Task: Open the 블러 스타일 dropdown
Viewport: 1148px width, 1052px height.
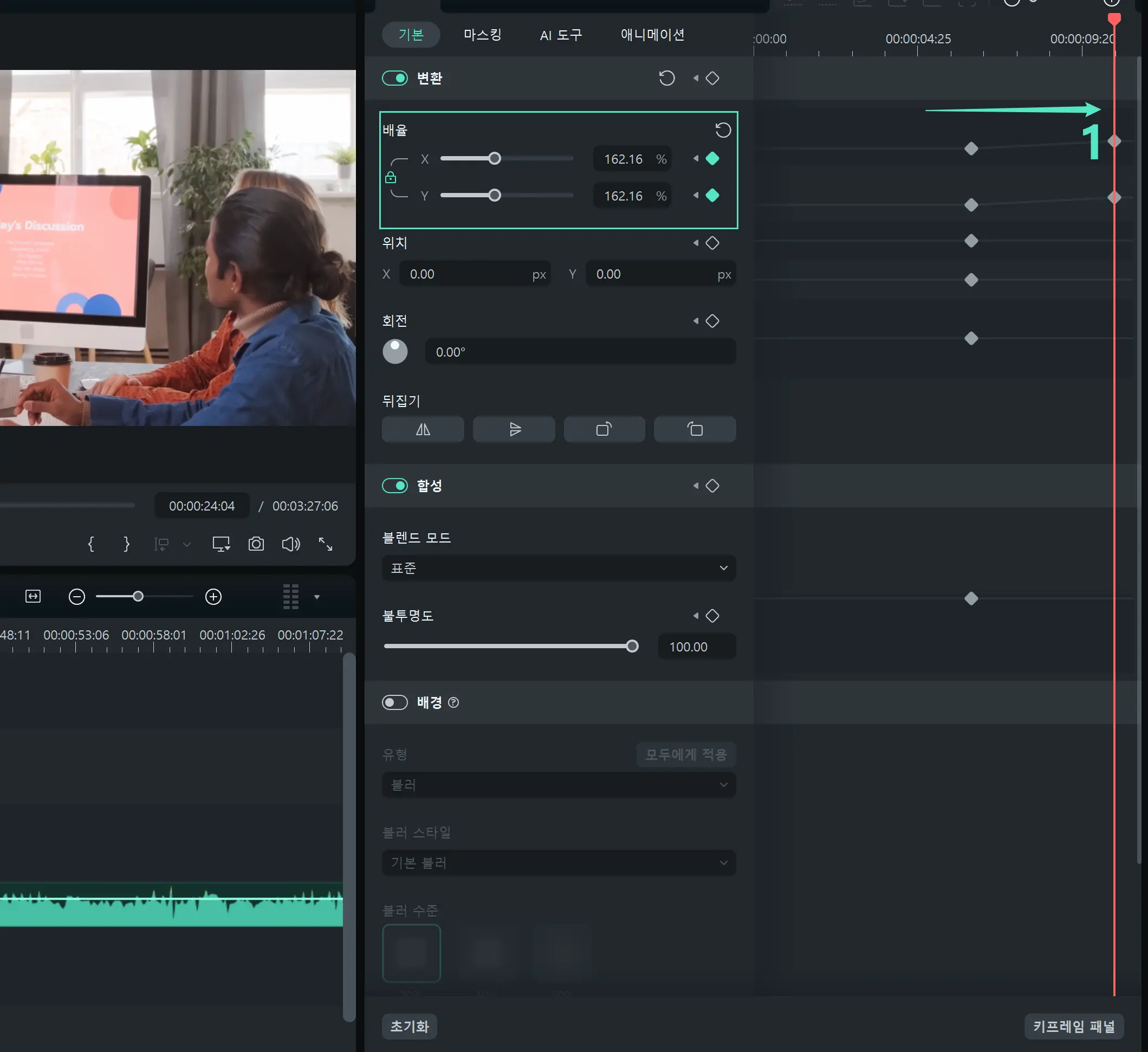Action: pos(559,863)
